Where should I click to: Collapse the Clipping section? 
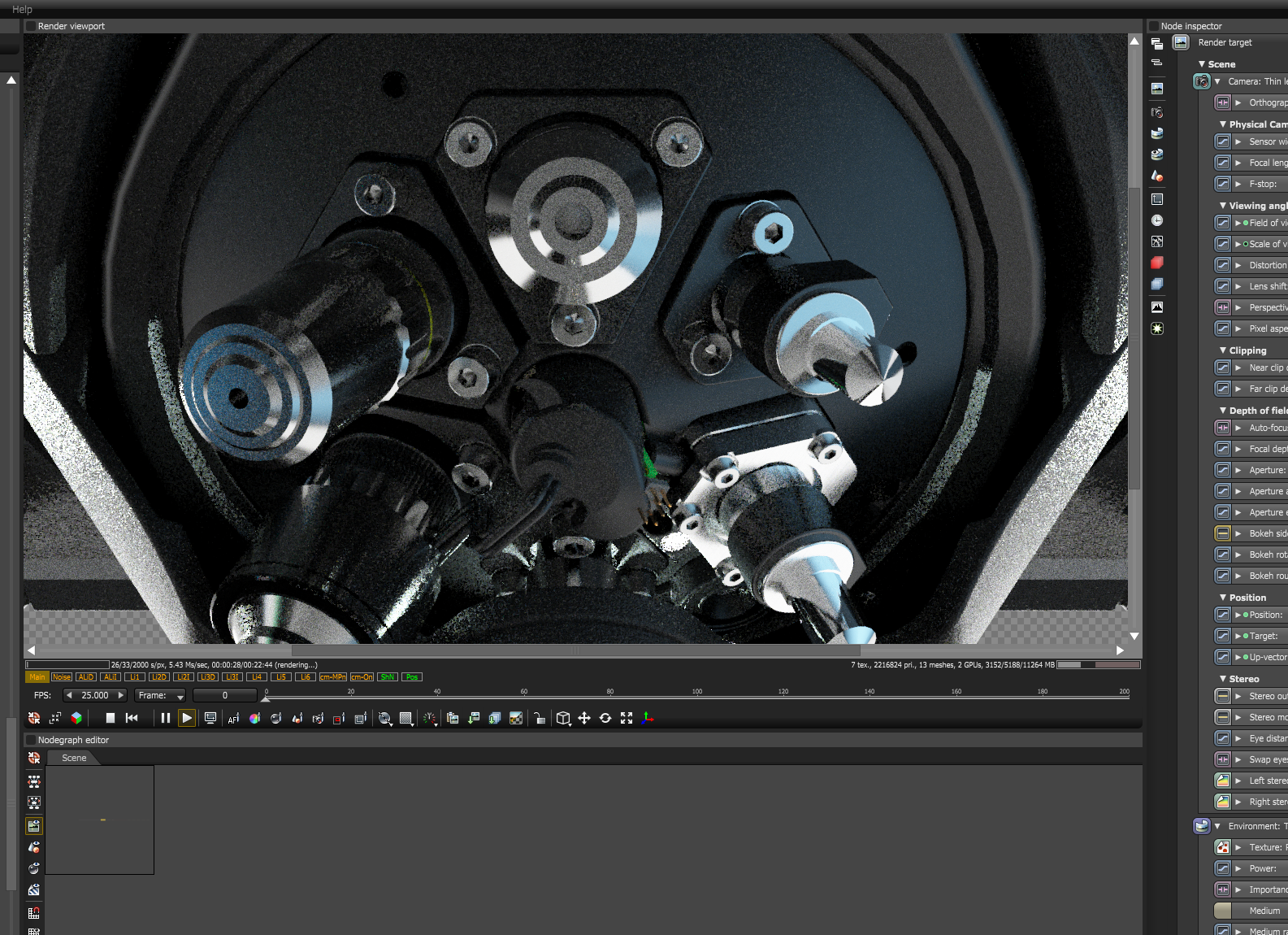pos(1223,350)
